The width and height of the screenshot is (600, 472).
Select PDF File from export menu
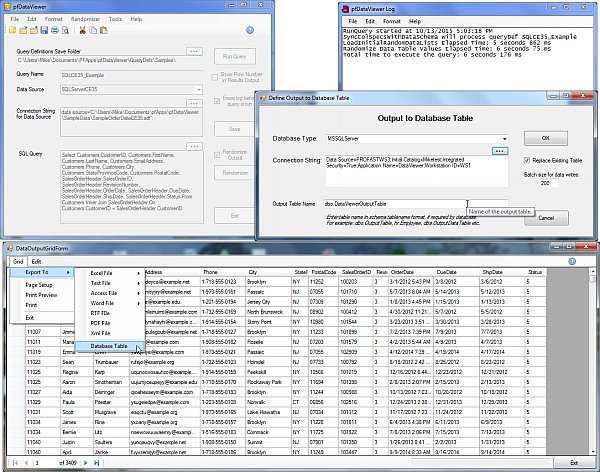point(109,323)
